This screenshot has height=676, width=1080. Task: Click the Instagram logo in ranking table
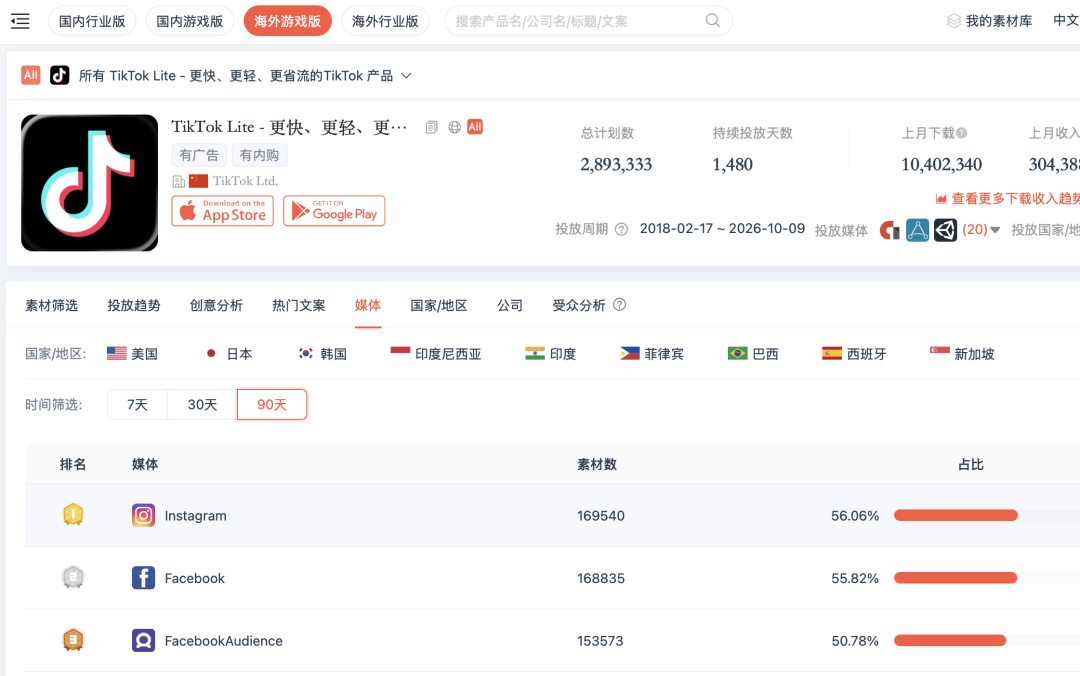click(143, 515)
